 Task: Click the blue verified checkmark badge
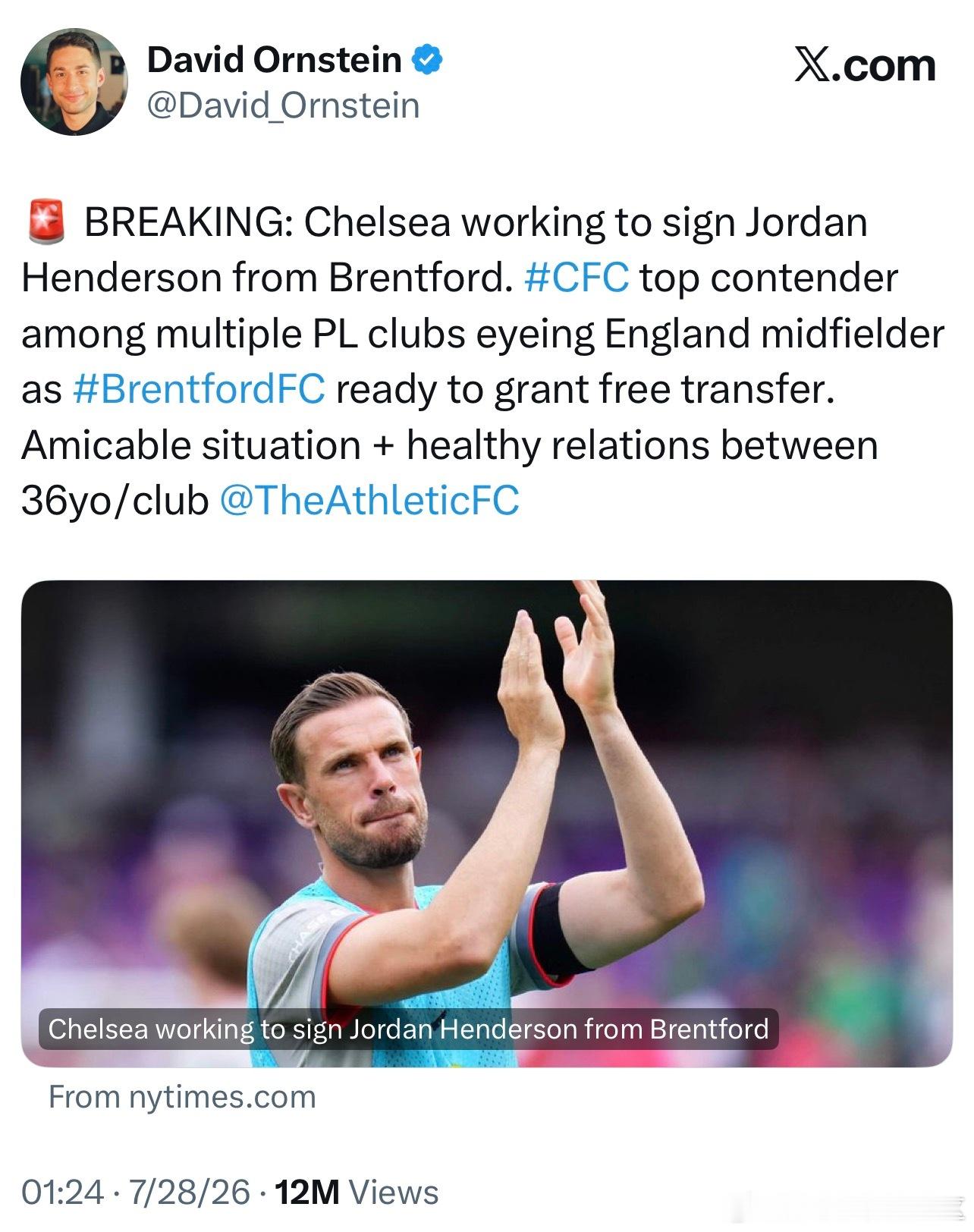(427, 60)
